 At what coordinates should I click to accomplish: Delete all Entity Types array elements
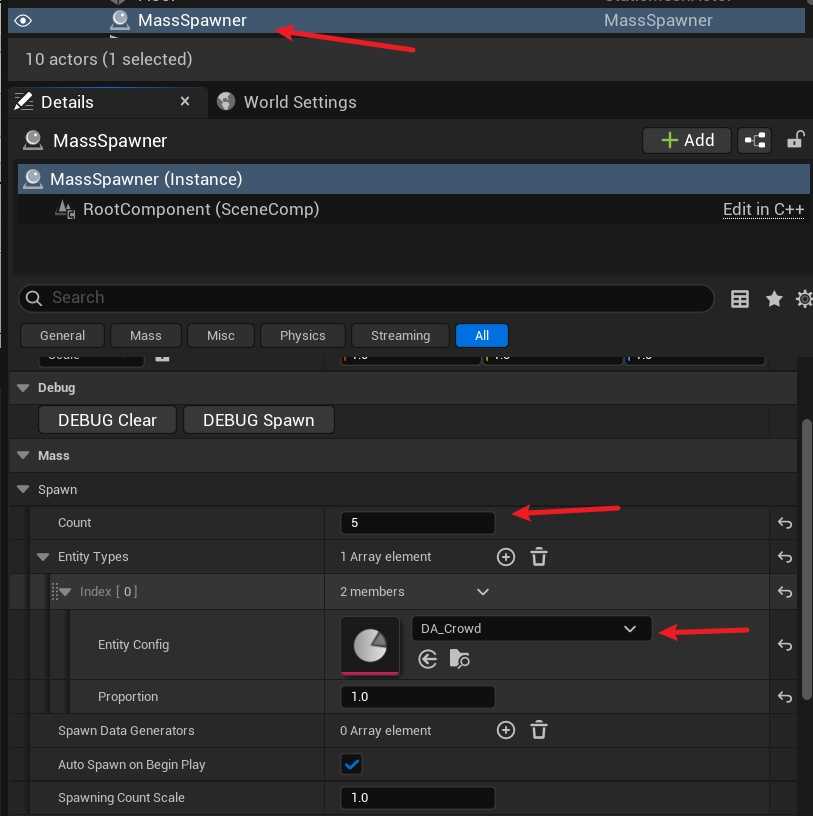click(538, 557)
